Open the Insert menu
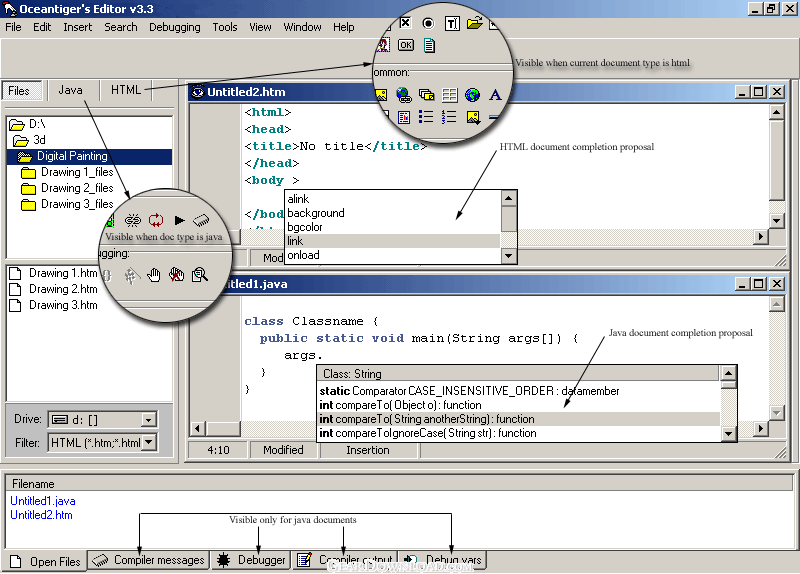The width and height of the screenshot is (800, 574). [78, 27]
